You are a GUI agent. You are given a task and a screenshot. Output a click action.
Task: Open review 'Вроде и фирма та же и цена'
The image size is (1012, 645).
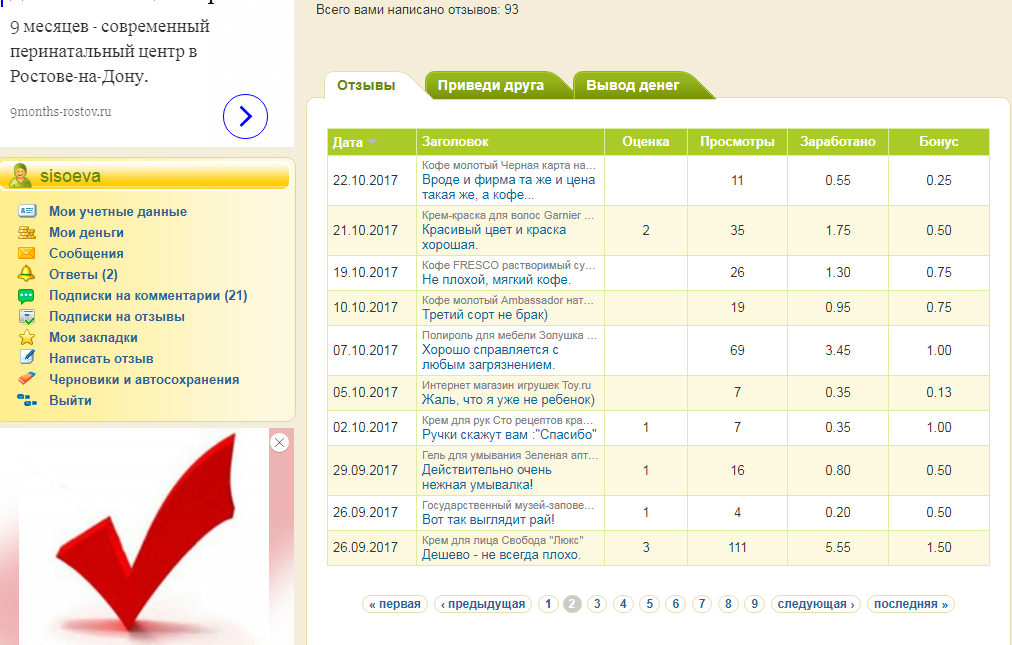[x=509, y=187]
